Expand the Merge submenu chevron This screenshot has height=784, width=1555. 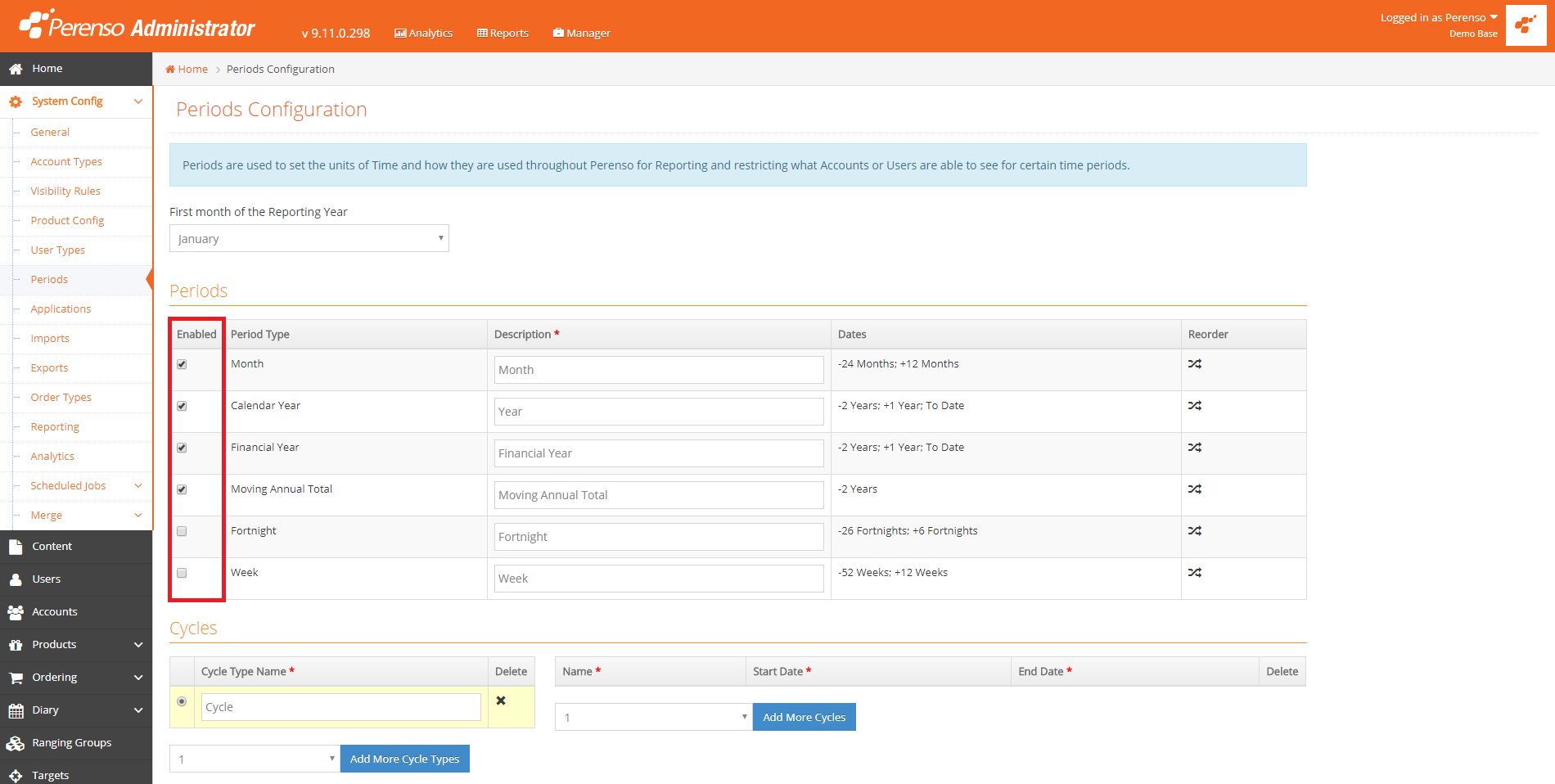point(138,516)
